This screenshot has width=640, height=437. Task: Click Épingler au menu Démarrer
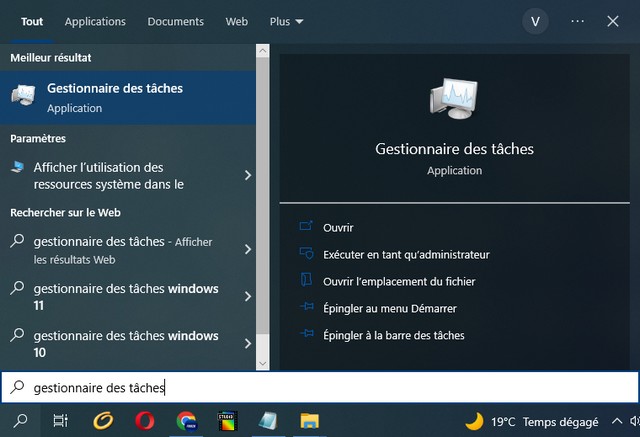390,308
